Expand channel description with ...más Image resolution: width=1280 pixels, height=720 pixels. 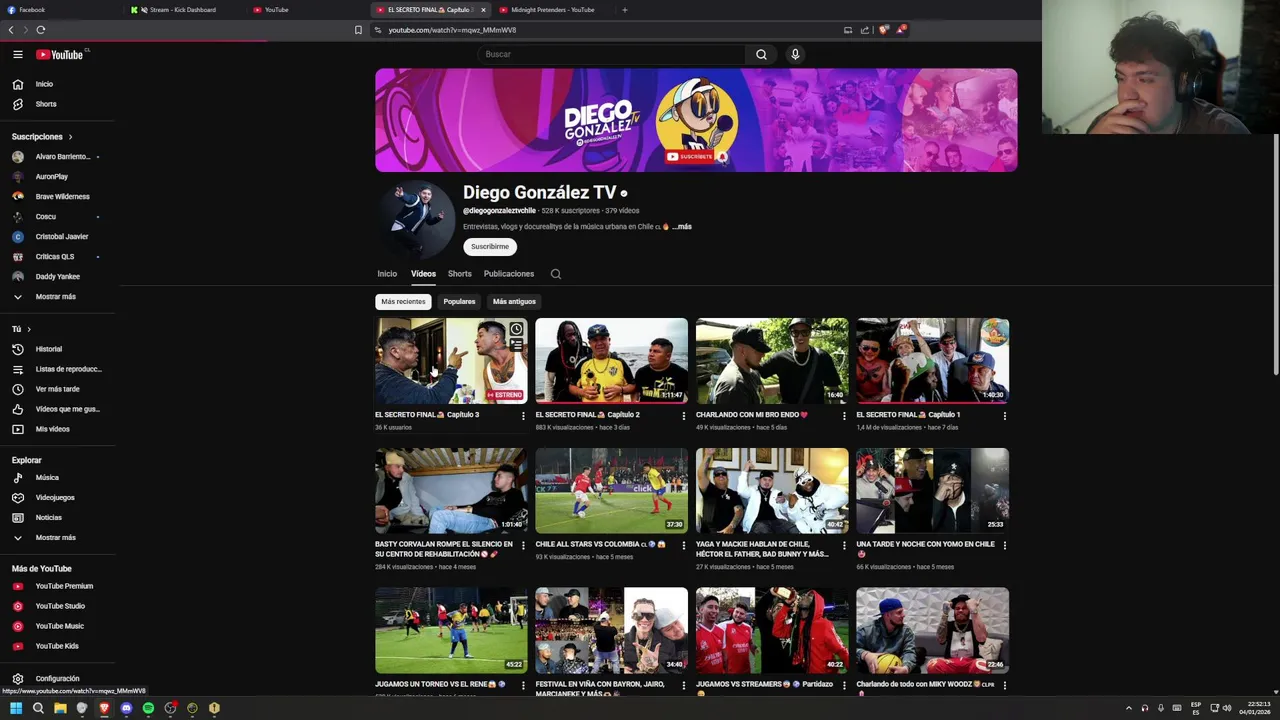[x=681, y=227]
